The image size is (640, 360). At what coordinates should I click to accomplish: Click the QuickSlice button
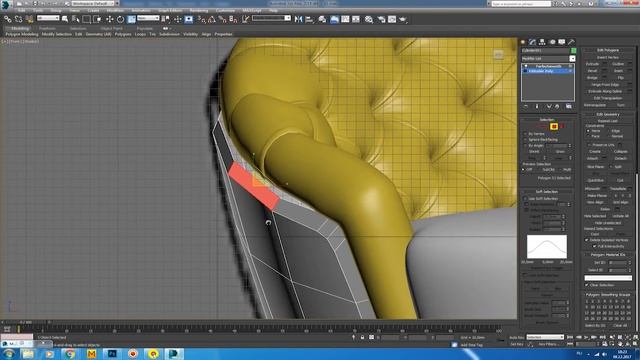tap(596, 180)
